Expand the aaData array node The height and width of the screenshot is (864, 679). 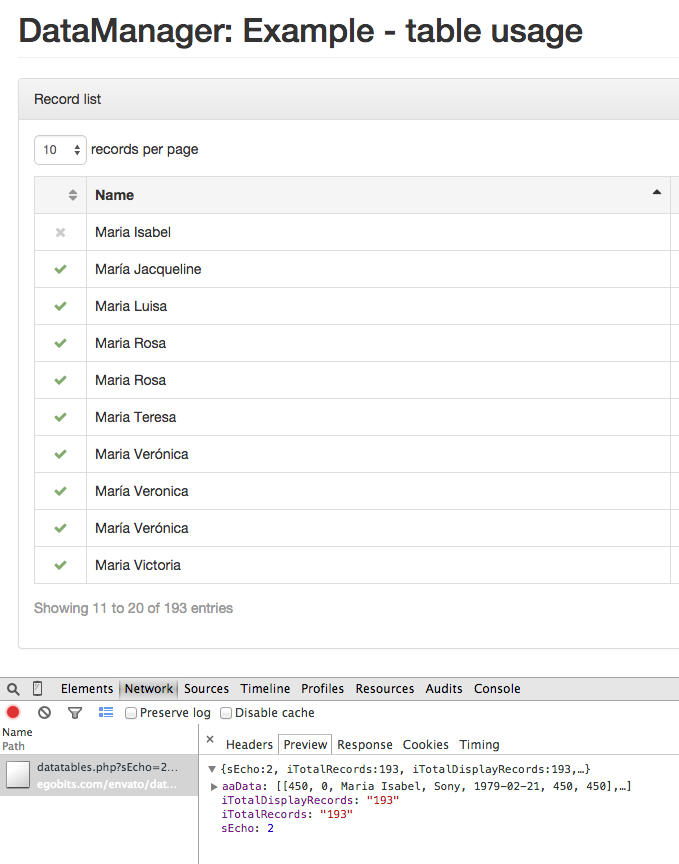click(x=214, y=787)
